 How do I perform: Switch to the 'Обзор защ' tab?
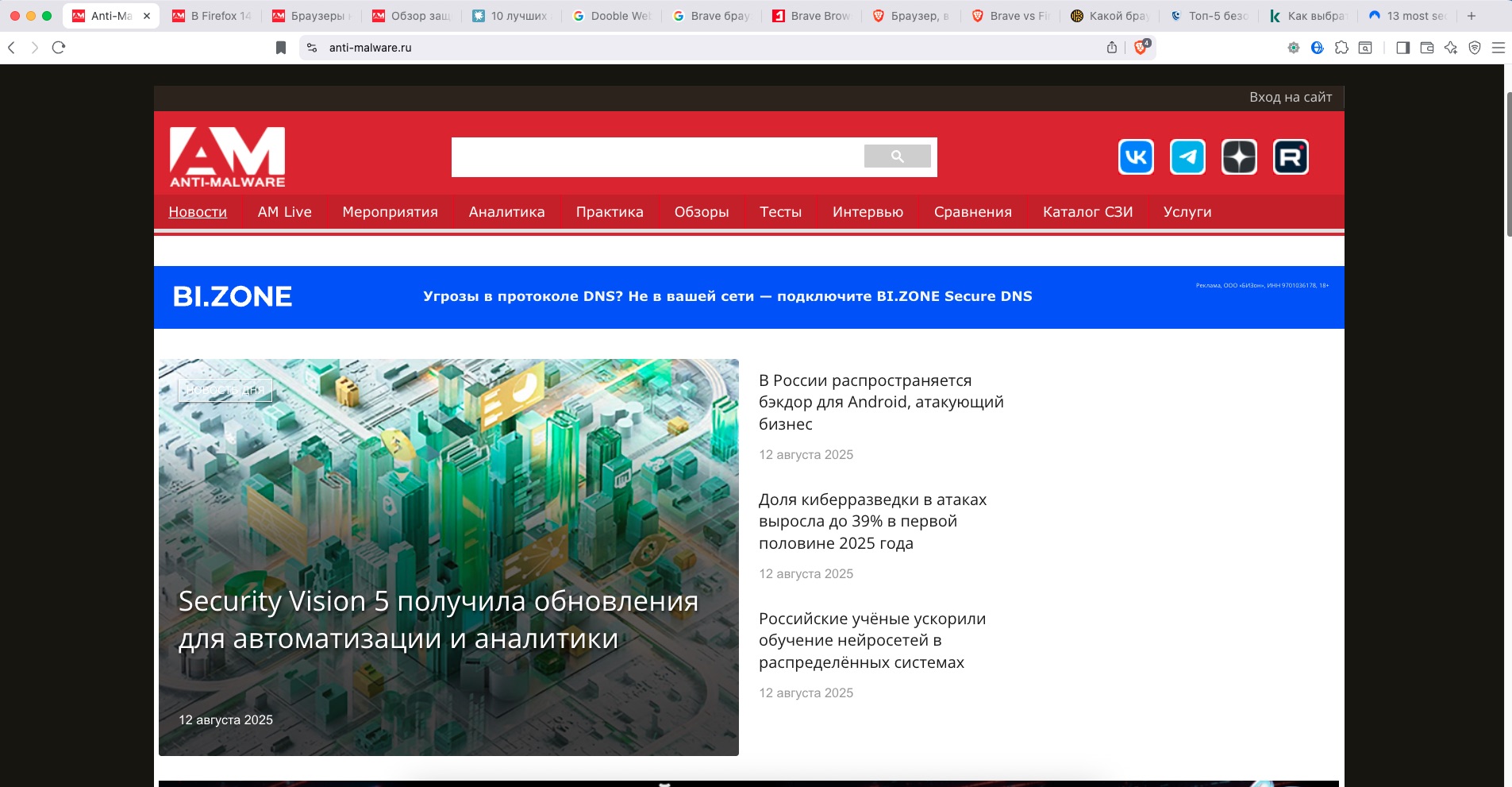(411, 16)
